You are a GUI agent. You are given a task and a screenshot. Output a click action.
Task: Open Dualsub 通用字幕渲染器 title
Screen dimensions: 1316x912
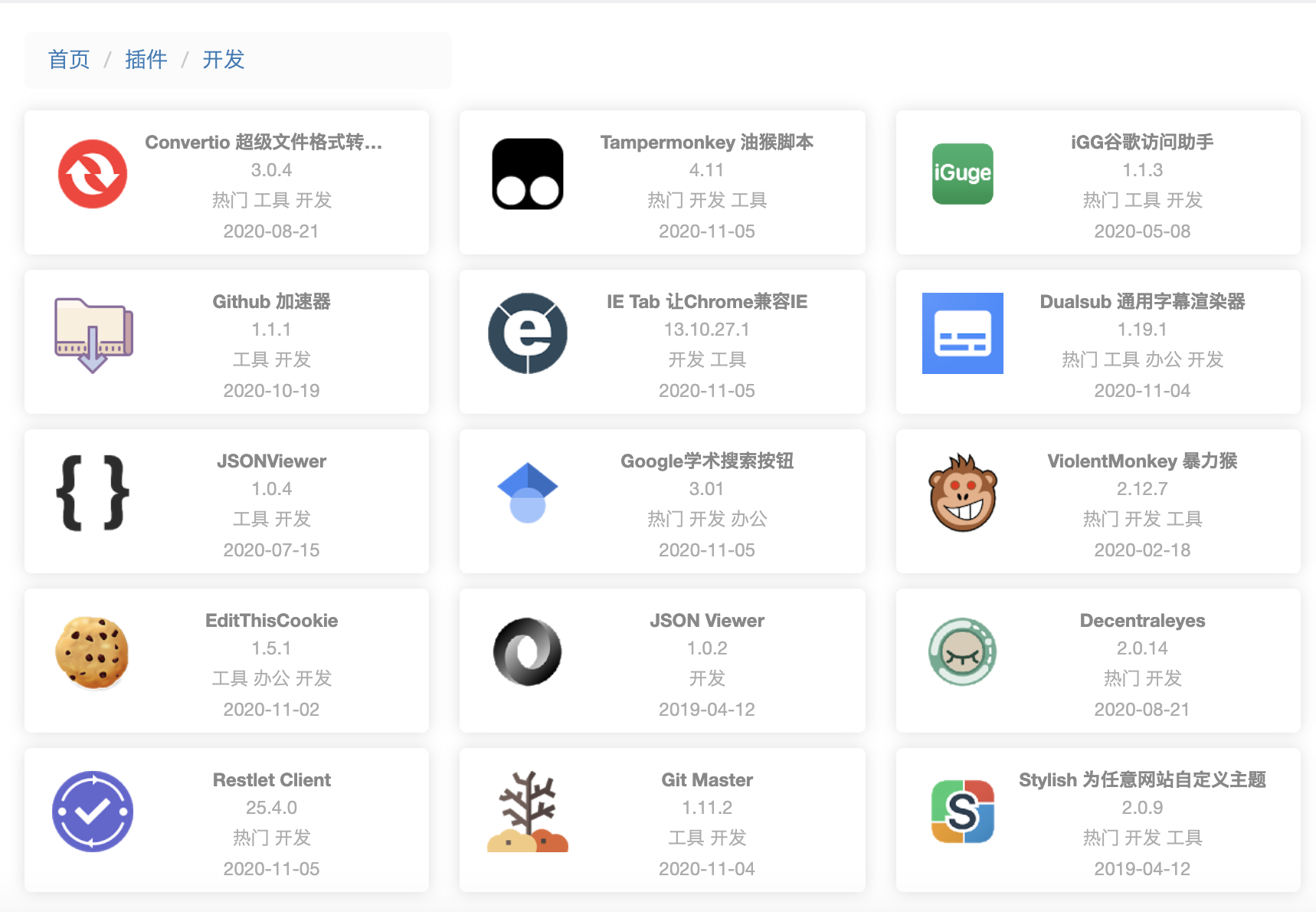(x=1142, y=302)
